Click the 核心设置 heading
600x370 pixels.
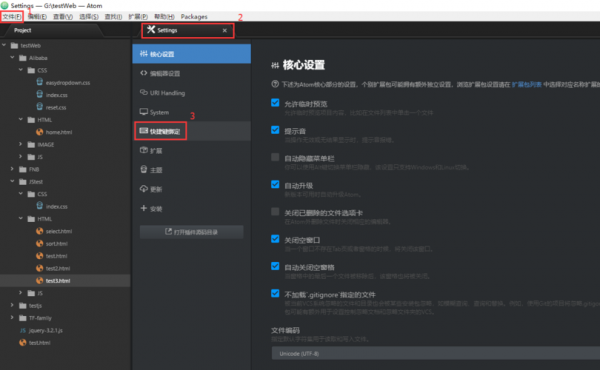tap(304, 65)
